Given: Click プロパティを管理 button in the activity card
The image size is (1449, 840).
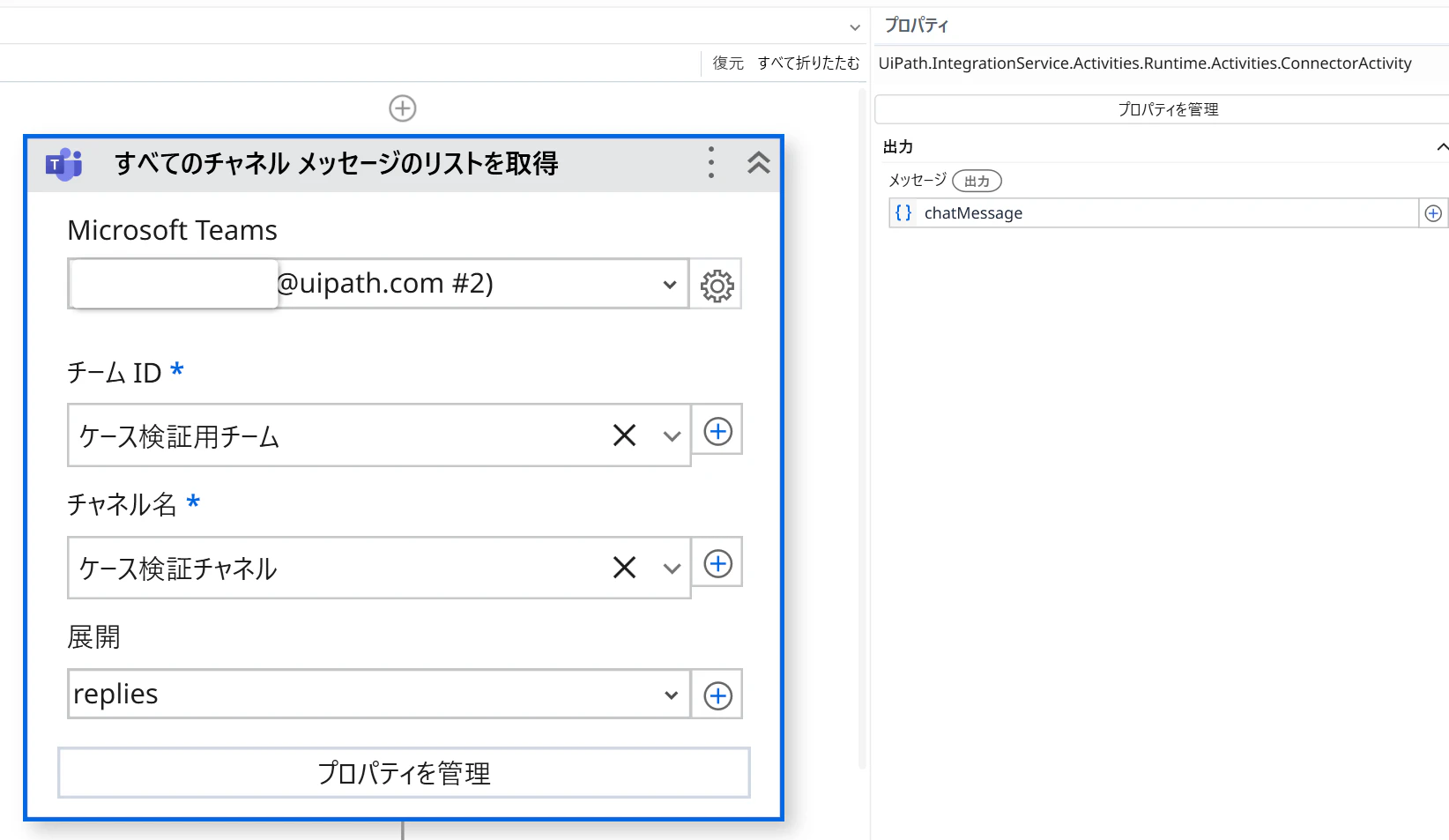Looking at the screenshot, I should tap(404, 773).
